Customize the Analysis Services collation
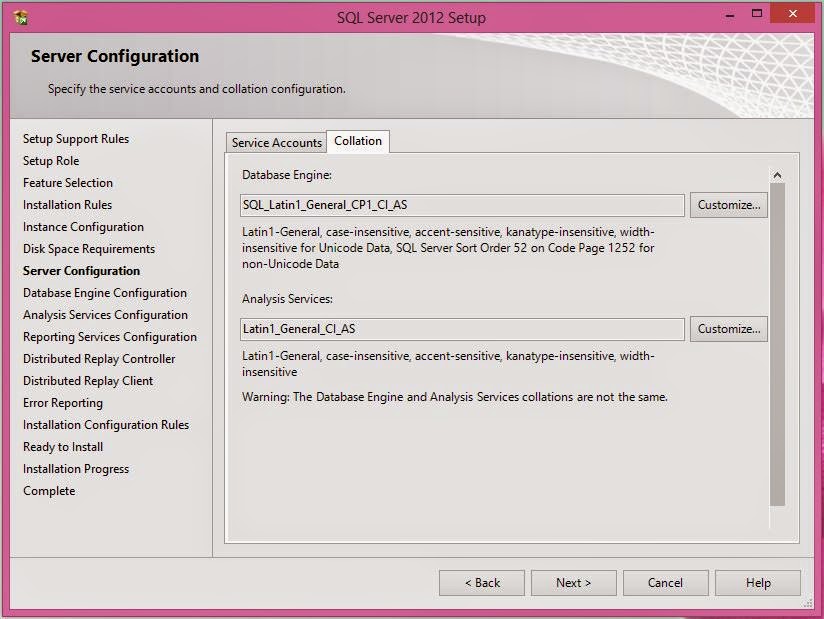Viewport: 824px width, 619px height. click(728, 328)
